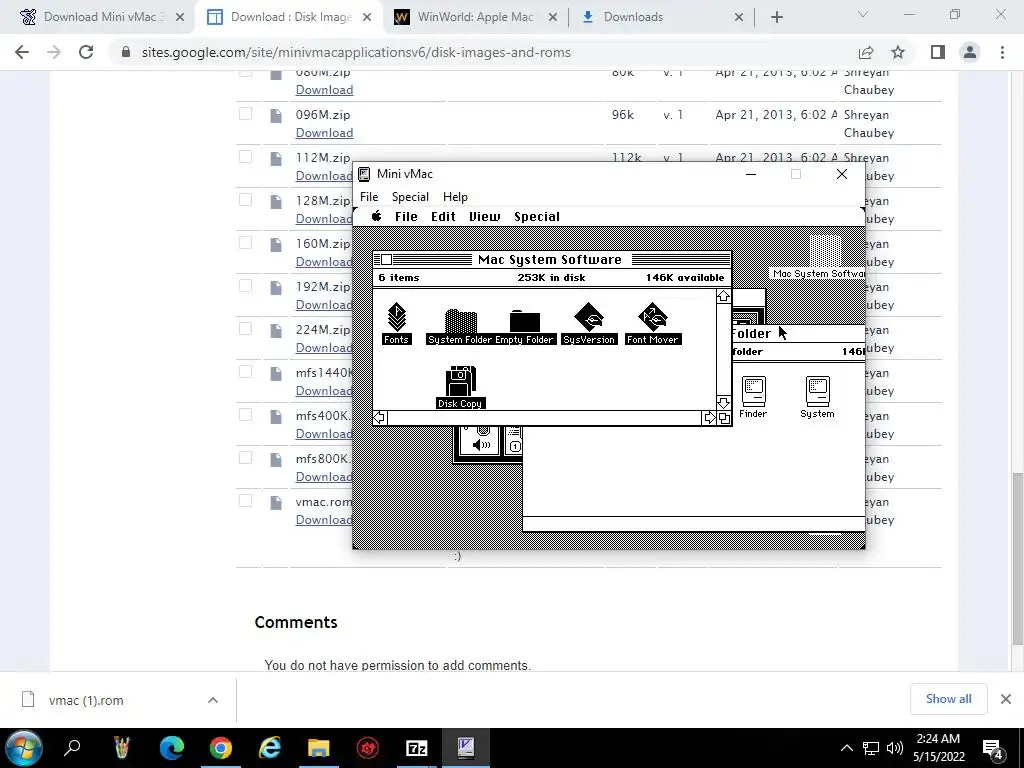
Task: Click the address bar URL
Action: [x=356, y=52]
